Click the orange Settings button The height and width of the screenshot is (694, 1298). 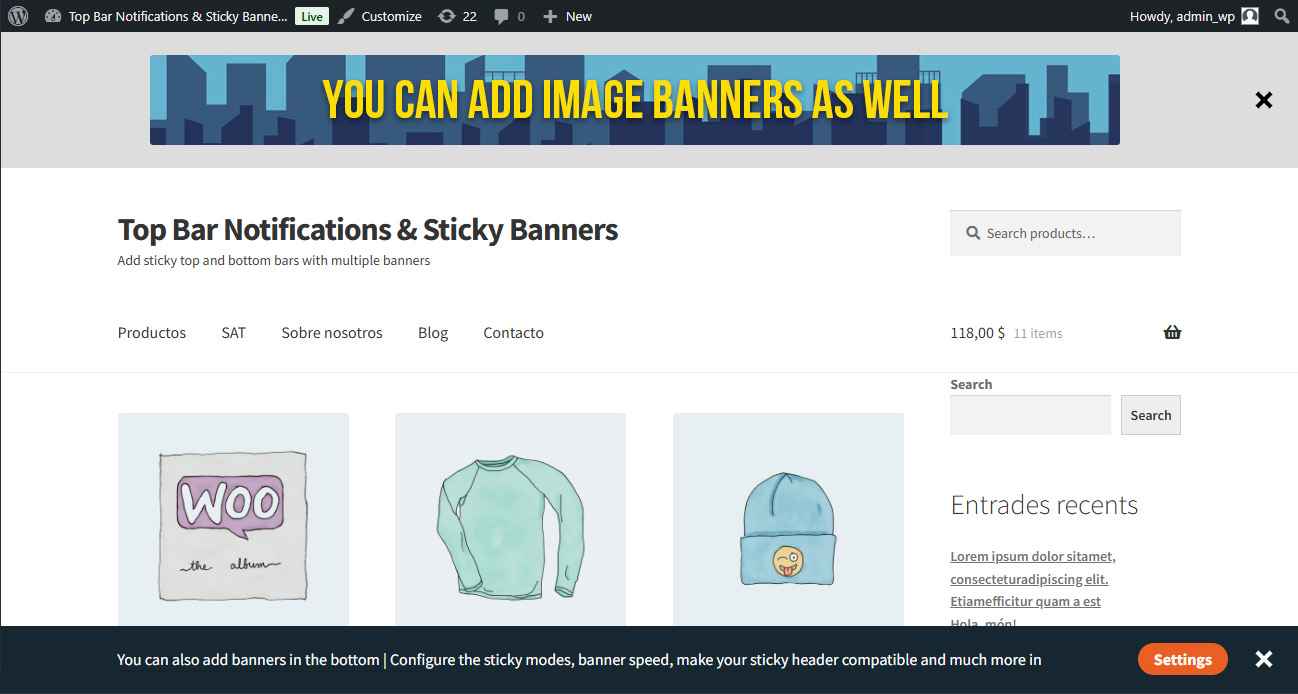tap(1183, 660)
